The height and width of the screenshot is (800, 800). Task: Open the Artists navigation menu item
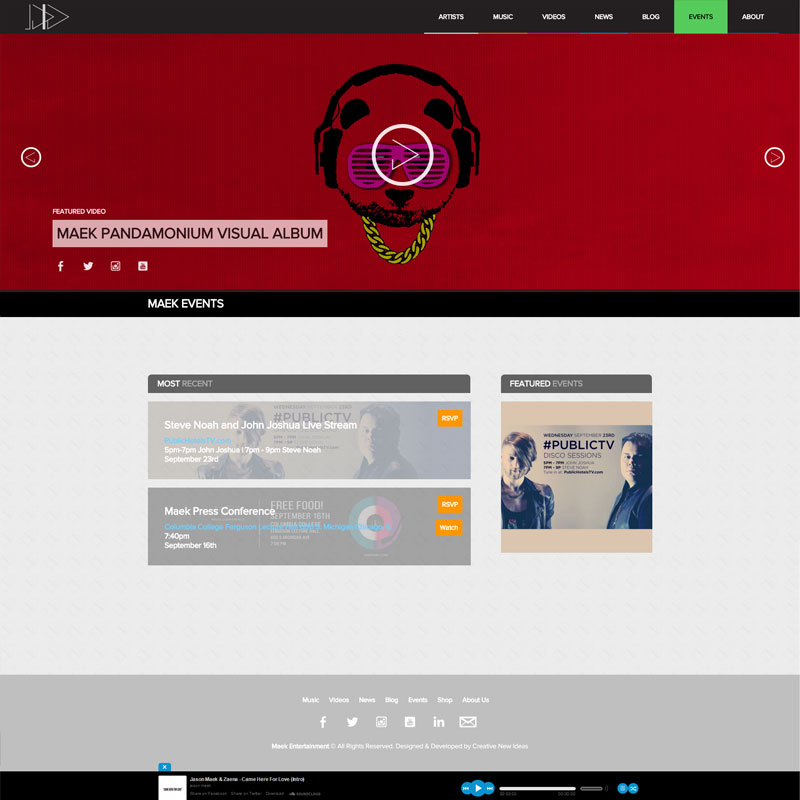click(x=451, y=17)
